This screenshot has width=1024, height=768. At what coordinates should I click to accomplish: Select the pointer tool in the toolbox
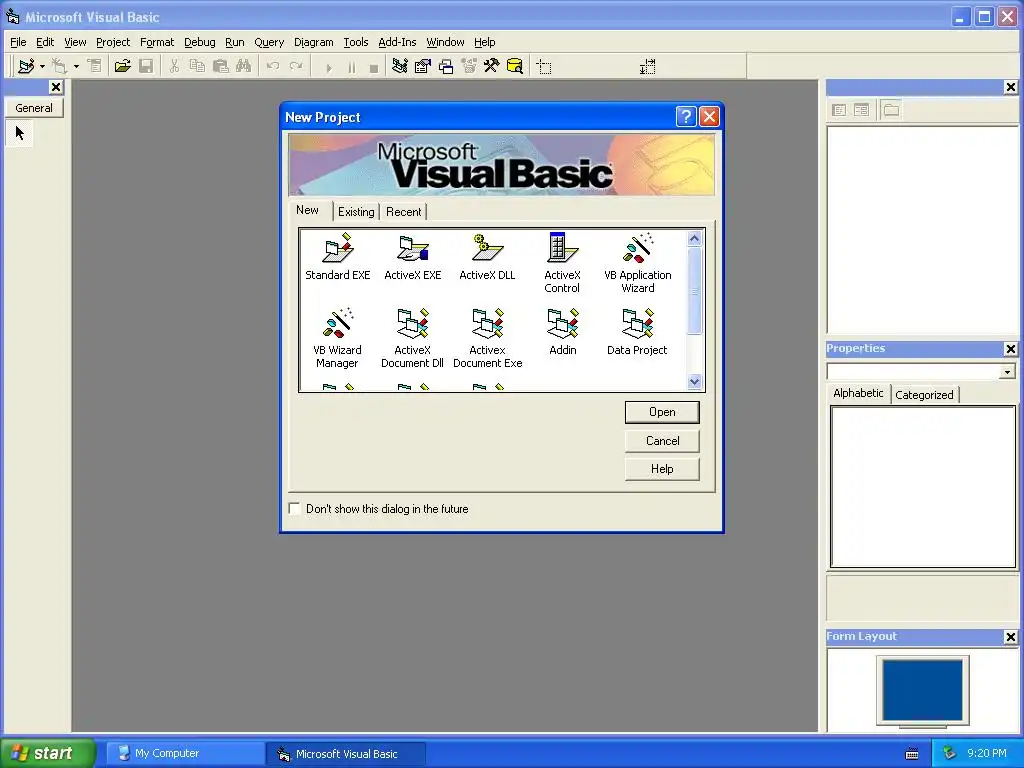pos(20,133)
